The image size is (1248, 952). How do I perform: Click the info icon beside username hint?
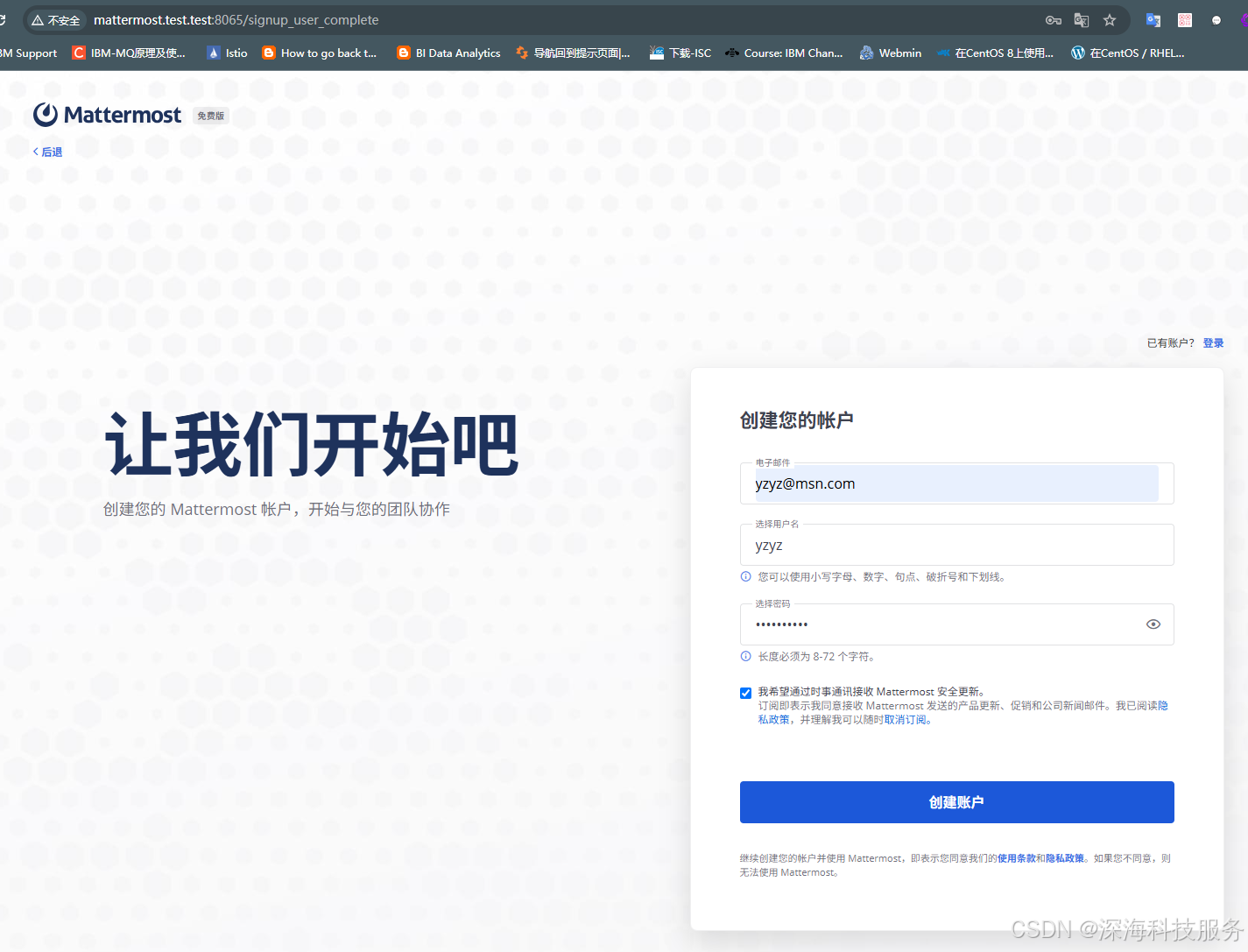(746, 576)
